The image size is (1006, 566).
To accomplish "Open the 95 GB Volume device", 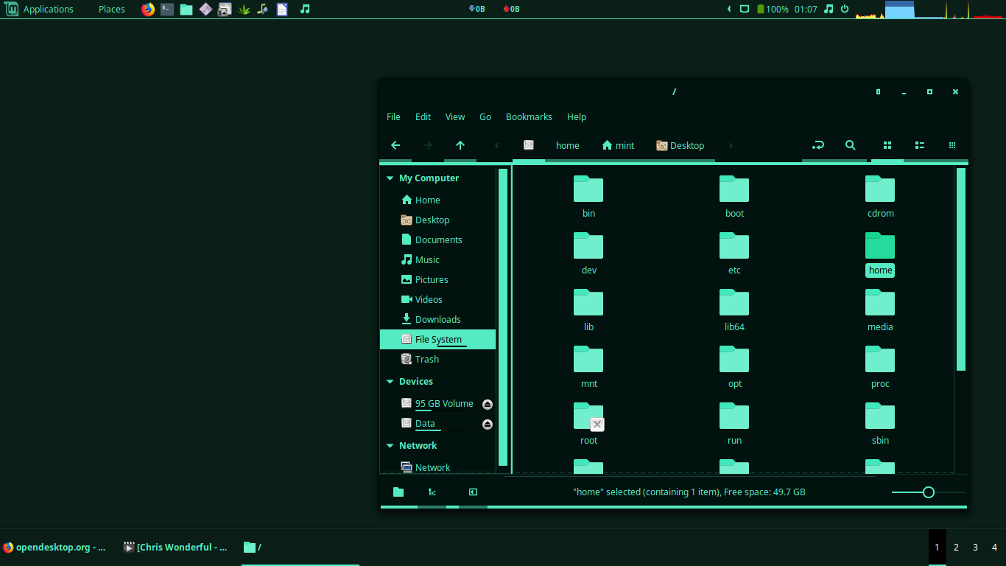I will (444, 404).
